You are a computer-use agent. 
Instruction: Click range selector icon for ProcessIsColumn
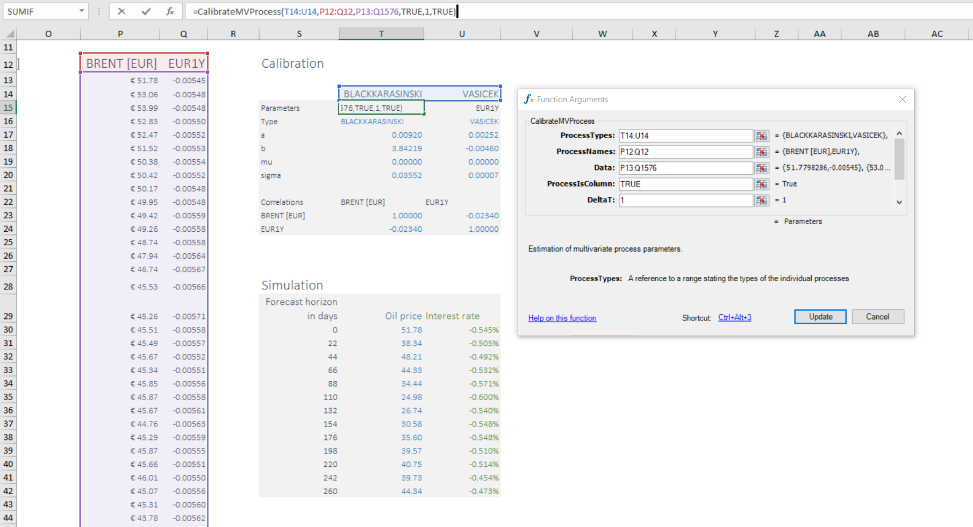pyautogui.click(x=761, y=184)
